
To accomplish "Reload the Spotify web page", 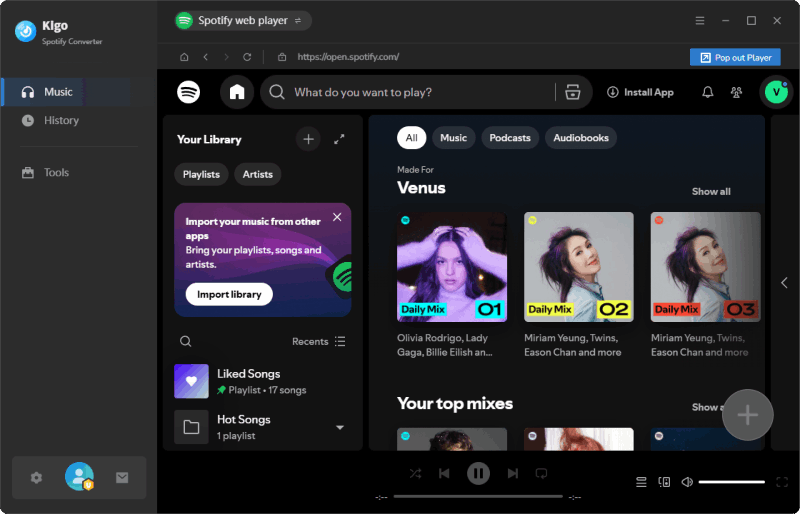I will 247,57.
